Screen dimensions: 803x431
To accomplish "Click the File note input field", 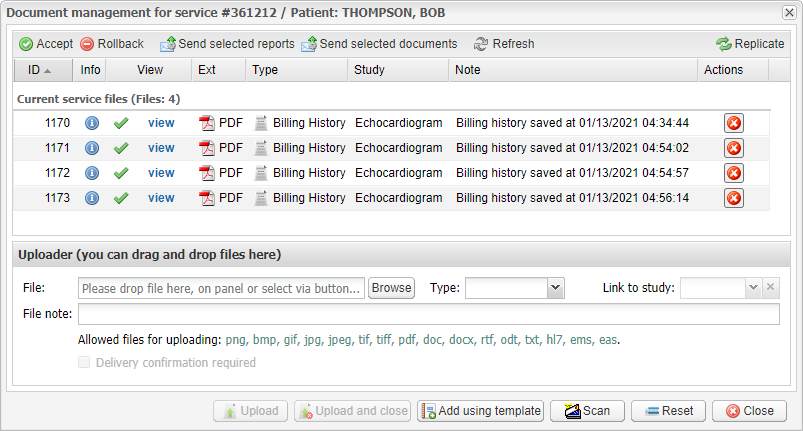I will pyautogui.click(x=429, y=314).
